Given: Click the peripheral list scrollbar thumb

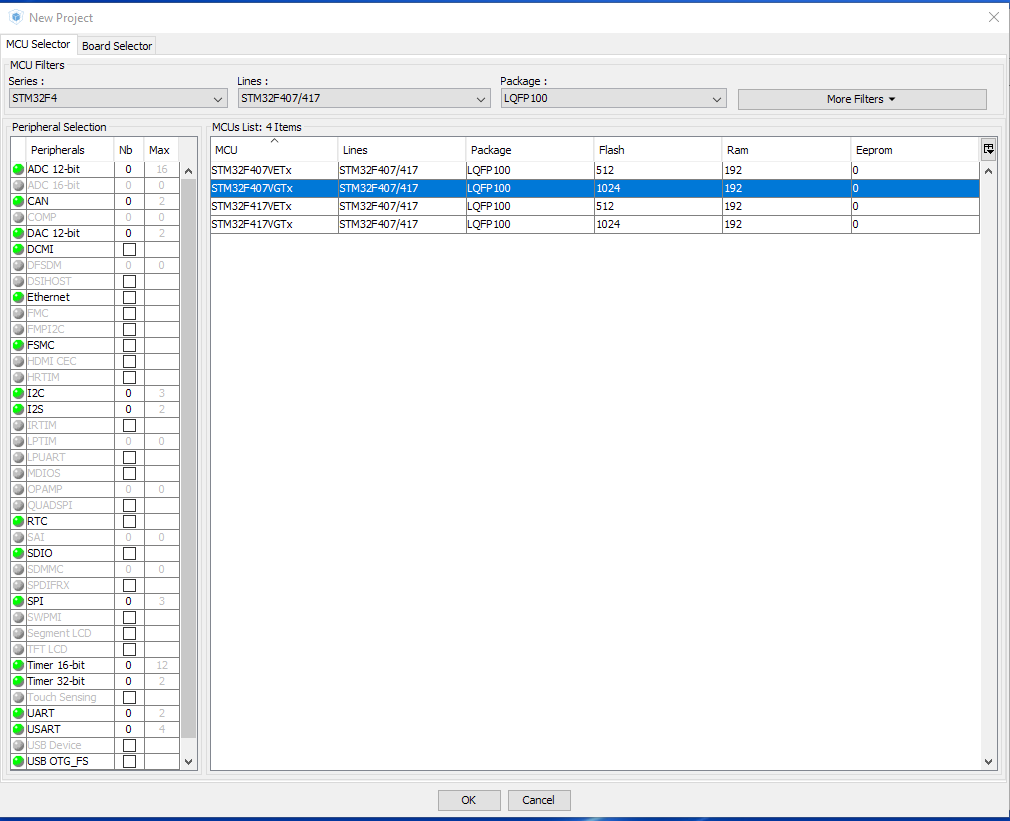Looking at the screenshot, I should [188, 458].
